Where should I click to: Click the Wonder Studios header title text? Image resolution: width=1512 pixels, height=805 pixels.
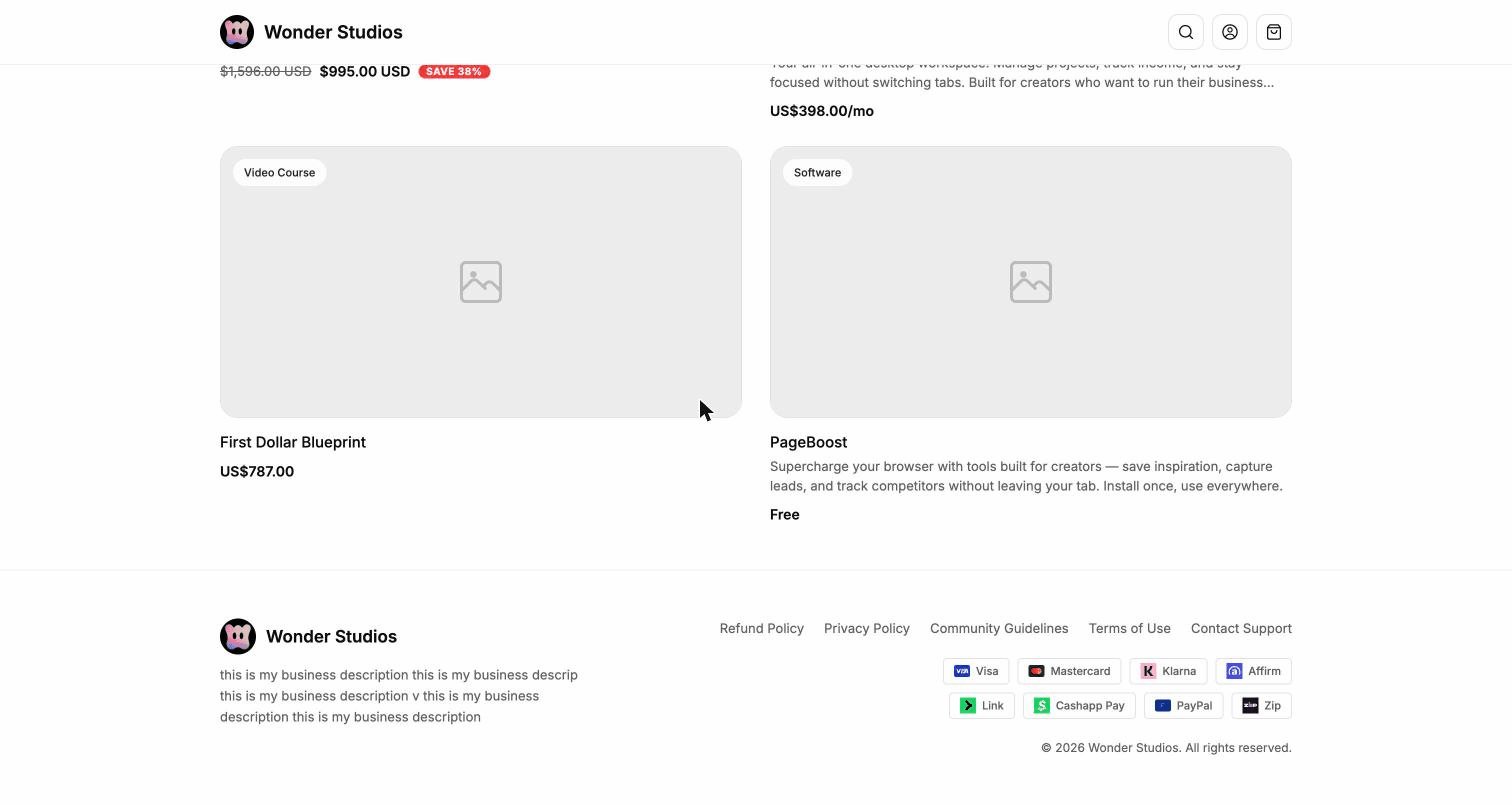coord(333,32)
